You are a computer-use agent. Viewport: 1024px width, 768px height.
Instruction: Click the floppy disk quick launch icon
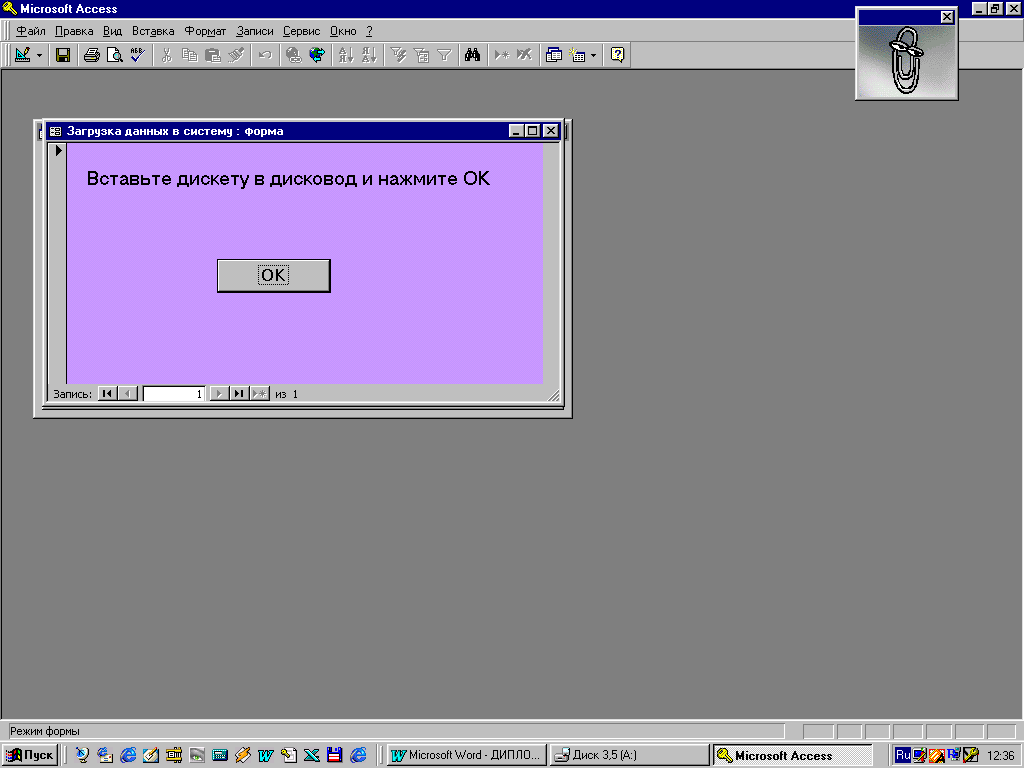coord(334,755)
